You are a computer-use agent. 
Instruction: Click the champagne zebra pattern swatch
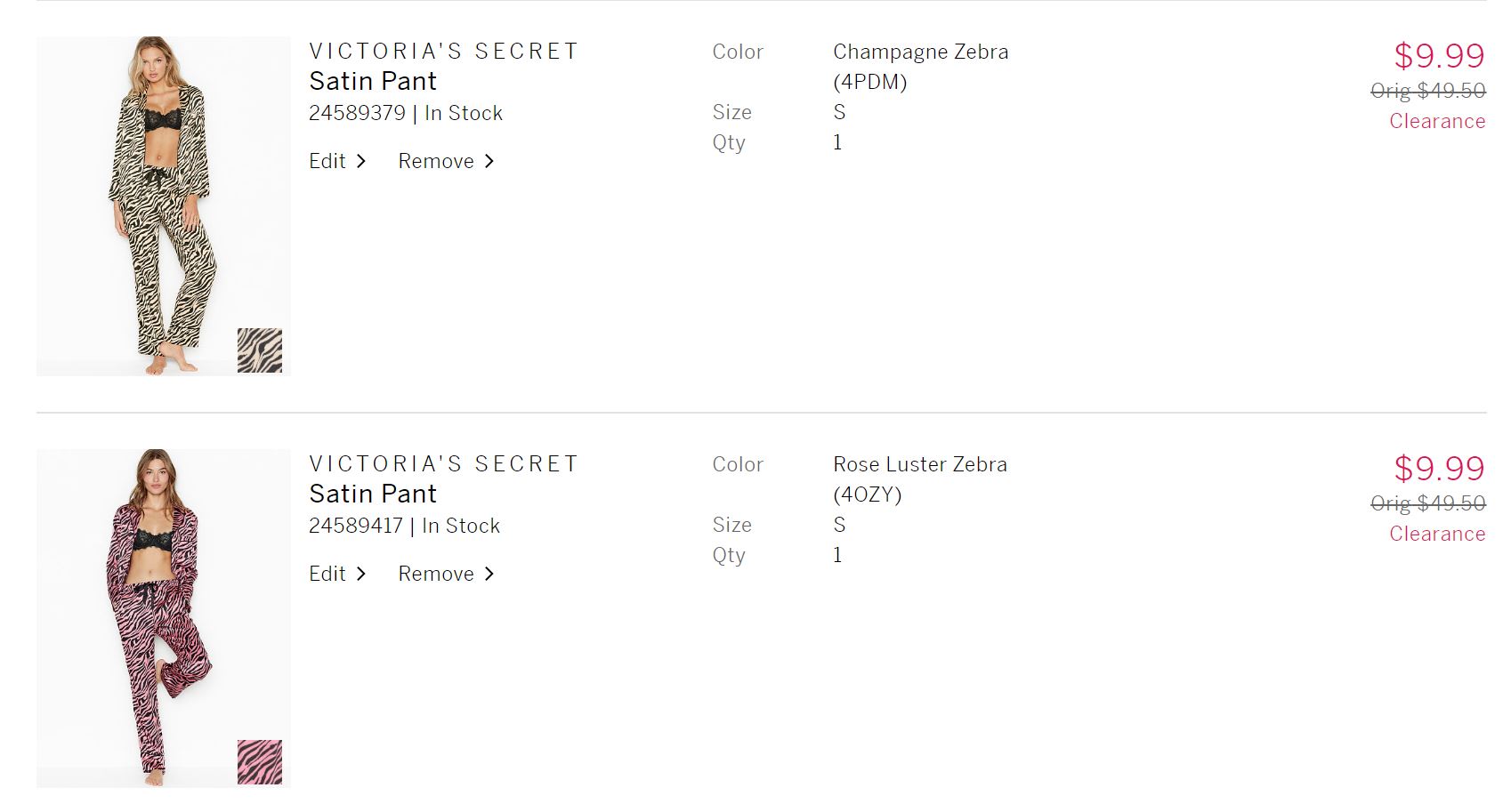click(x=260, y=350)
